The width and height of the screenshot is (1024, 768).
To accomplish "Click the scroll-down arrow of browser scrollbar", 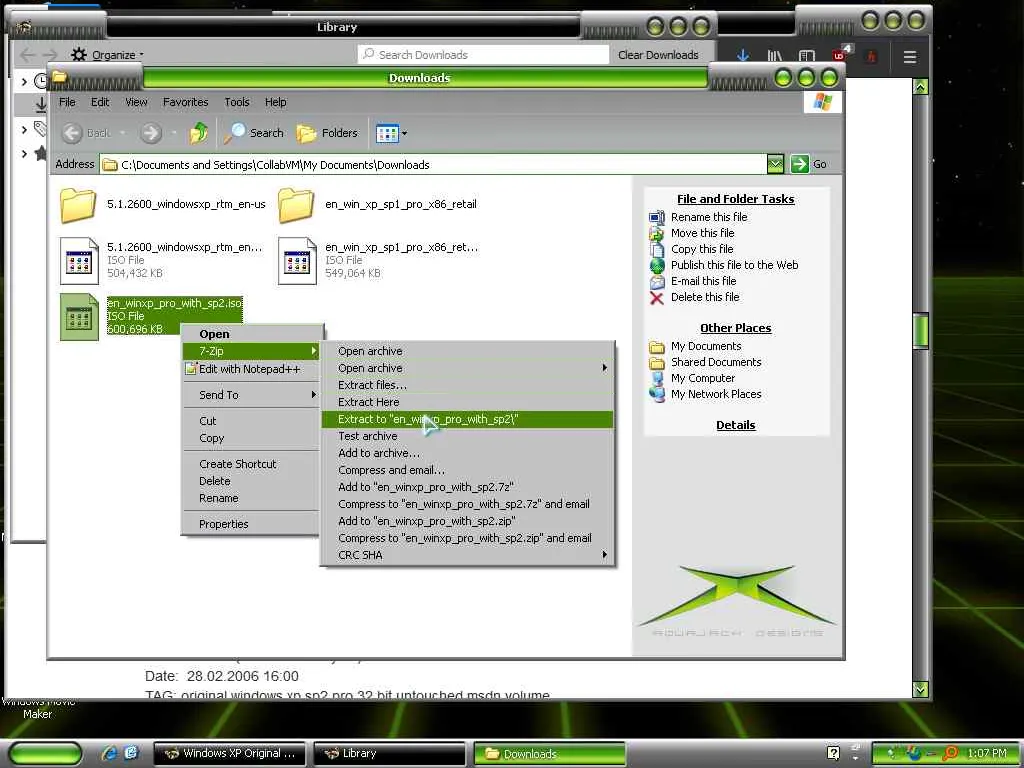I will (x=920, y=689).
